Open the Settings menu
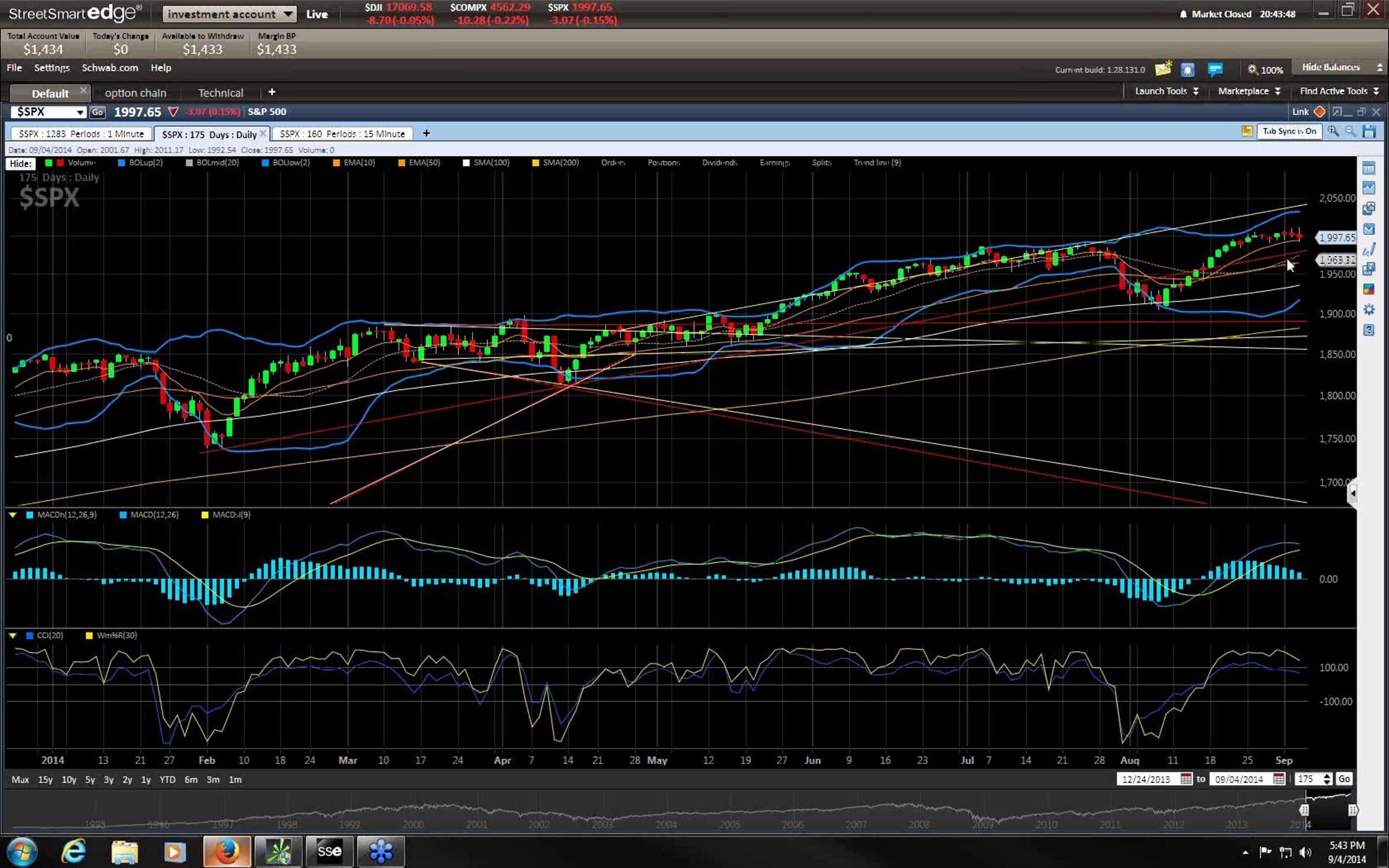1389x868 pixels. point(52,68)
